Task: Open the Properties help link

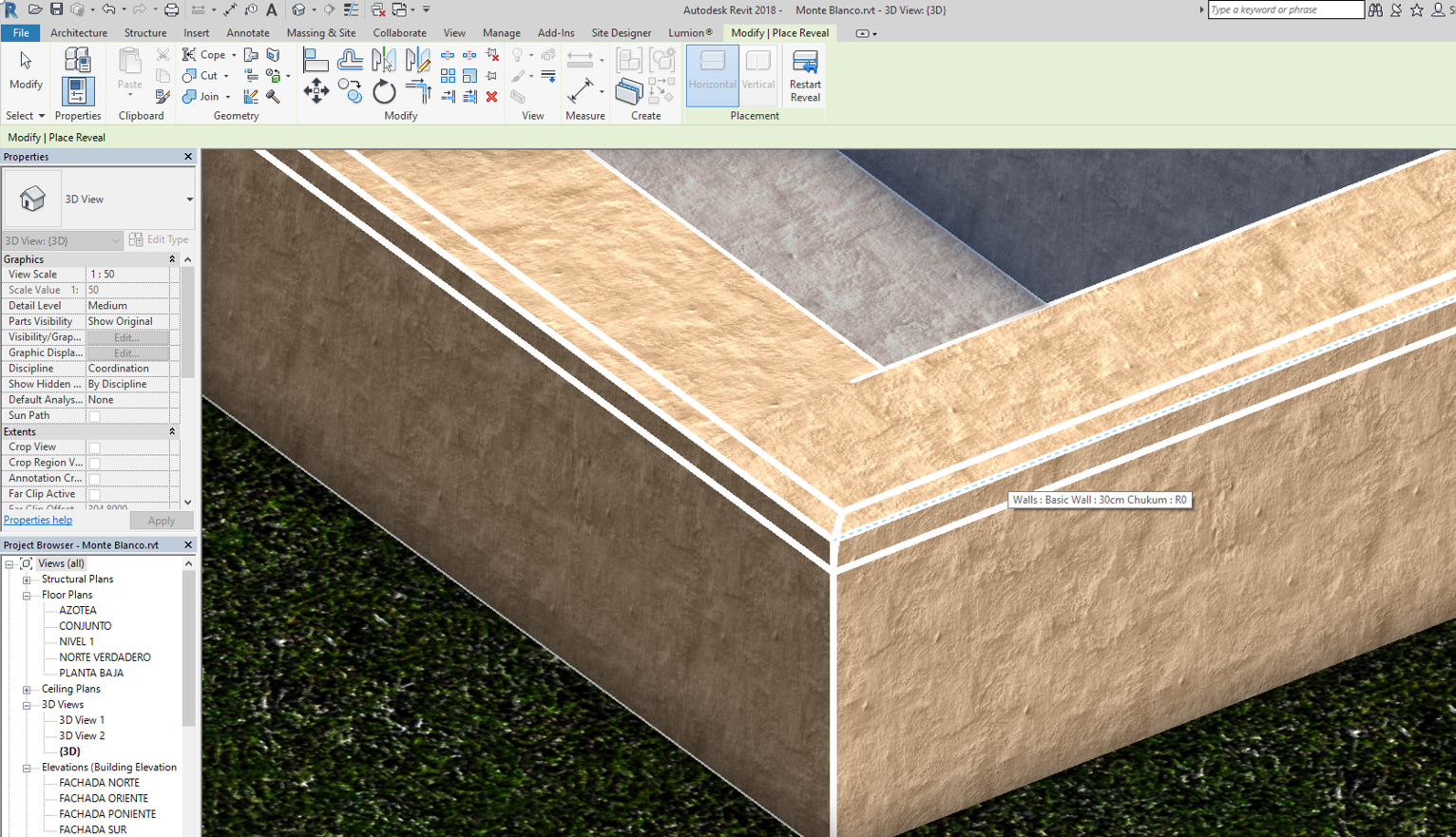Action: [38, 520]
